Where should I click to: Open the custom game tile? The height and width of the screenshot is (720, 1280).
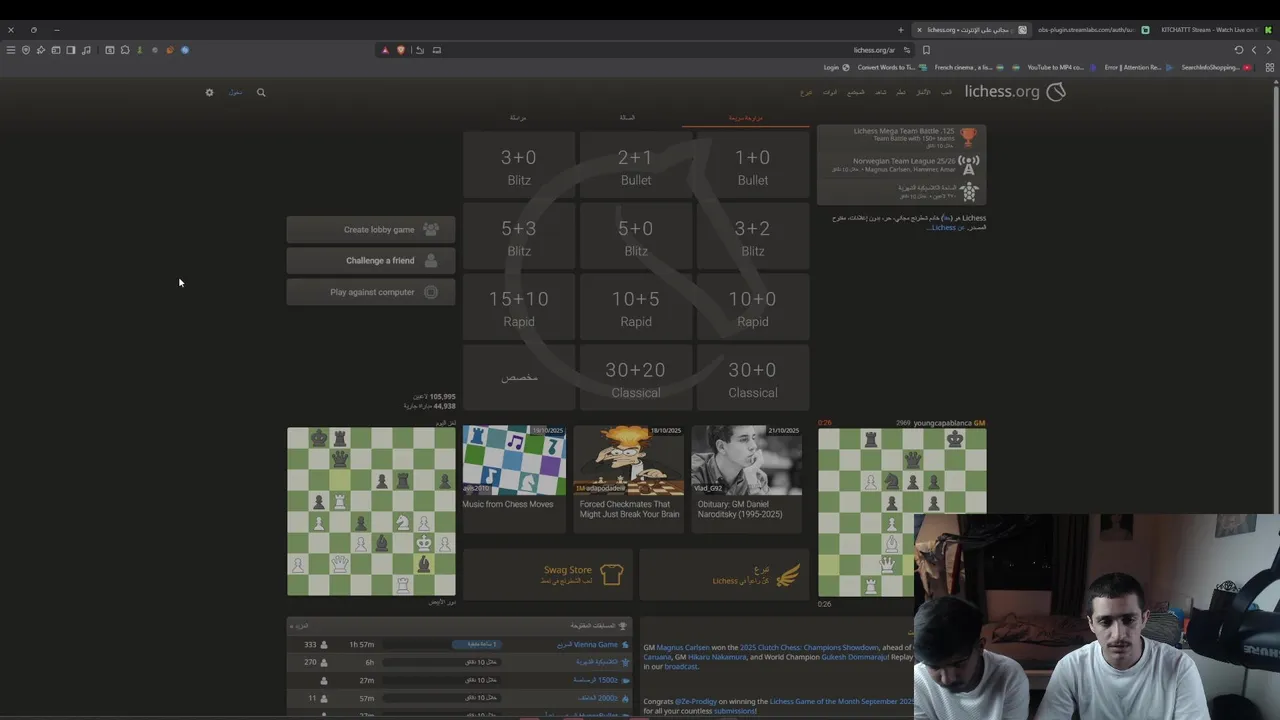click(519, 378)
